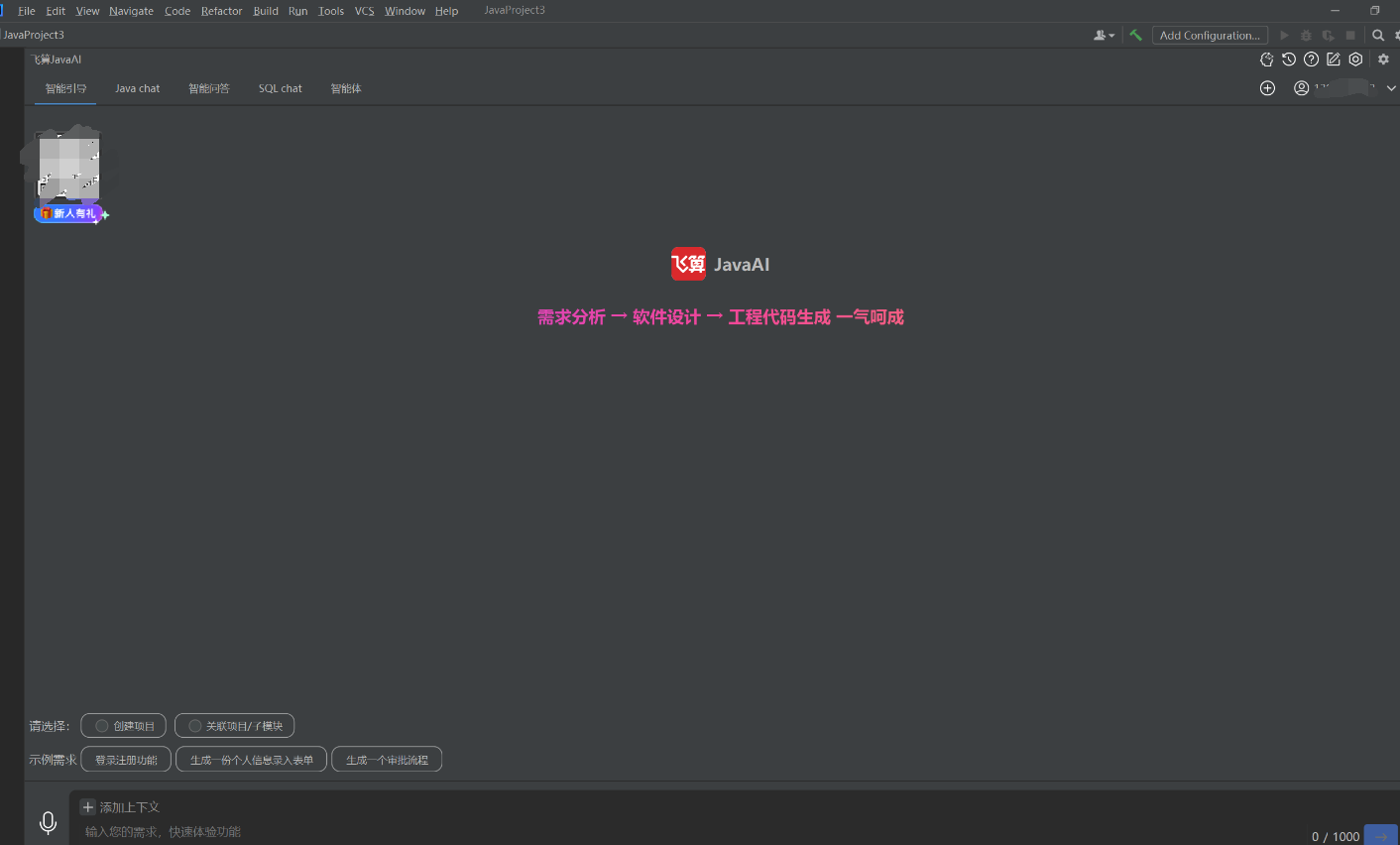The height and width of the screenshot is (845, 1400).
Task: Click the 添加上下文 label
Action: (x=130, y=807)
